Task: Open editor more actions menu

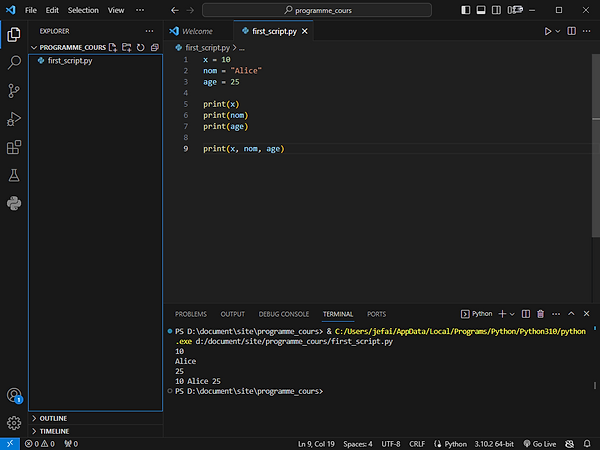Action: click(587, 31)
